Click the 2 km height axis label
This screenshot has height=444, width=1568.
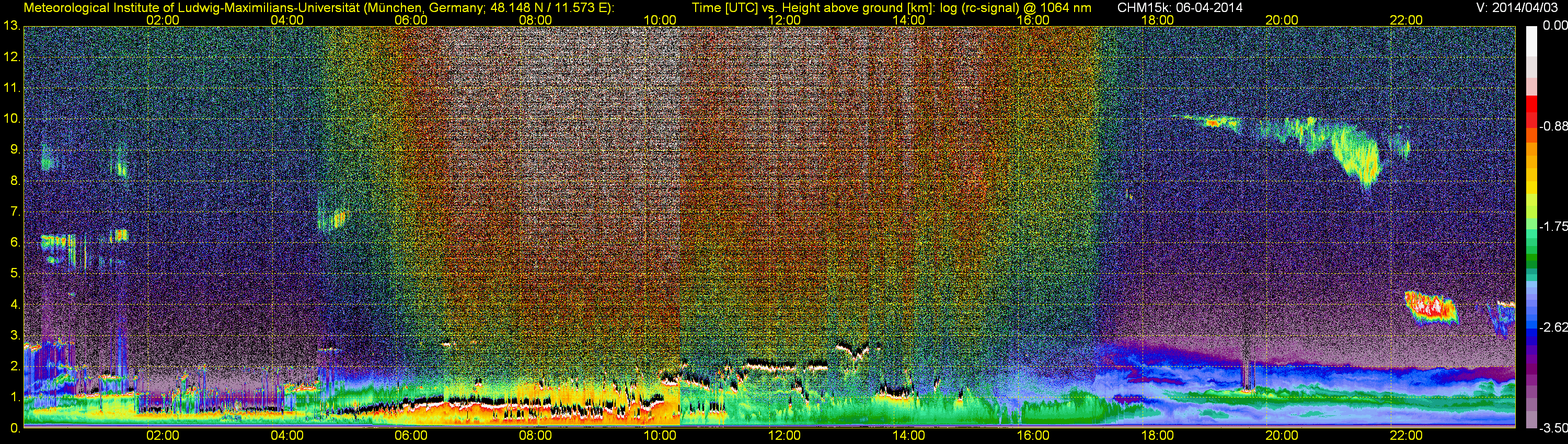click(15, 367)
